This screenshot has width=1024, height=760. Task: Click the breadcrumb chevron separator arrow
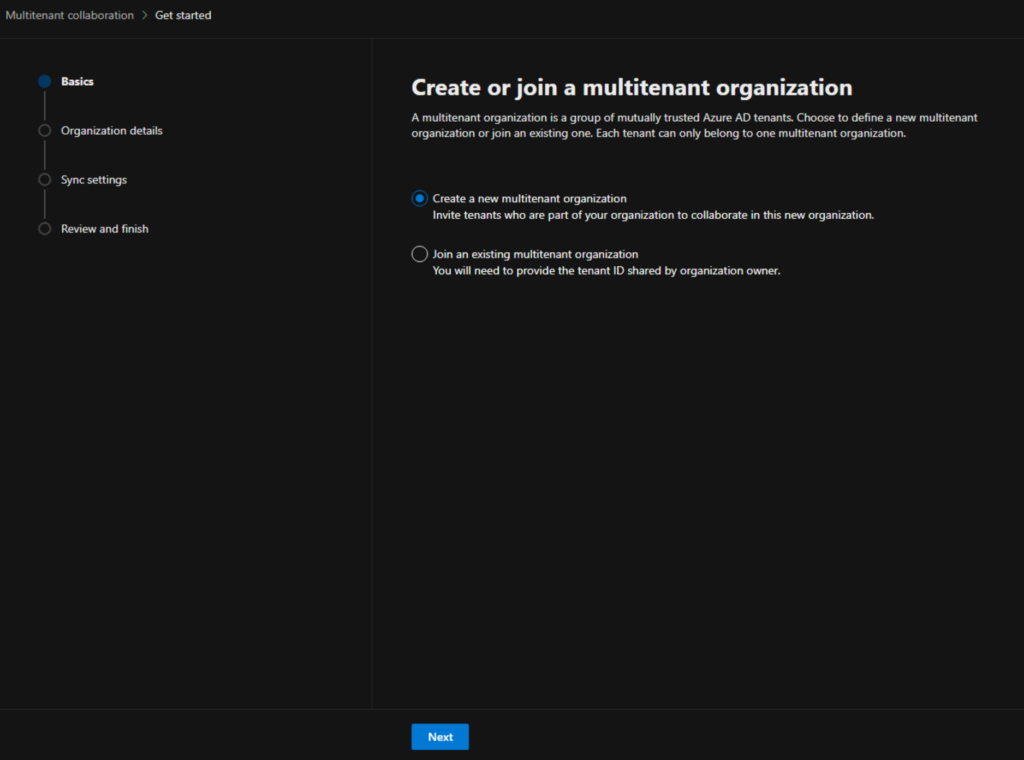[x=144, y=15]
